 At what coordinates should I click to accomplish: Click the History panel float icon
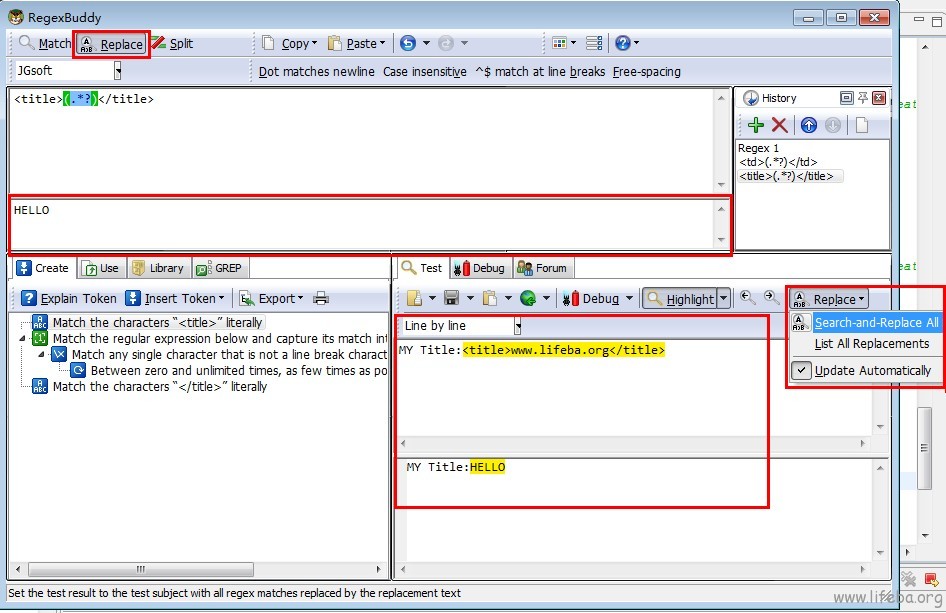click(x=846, y=98)
